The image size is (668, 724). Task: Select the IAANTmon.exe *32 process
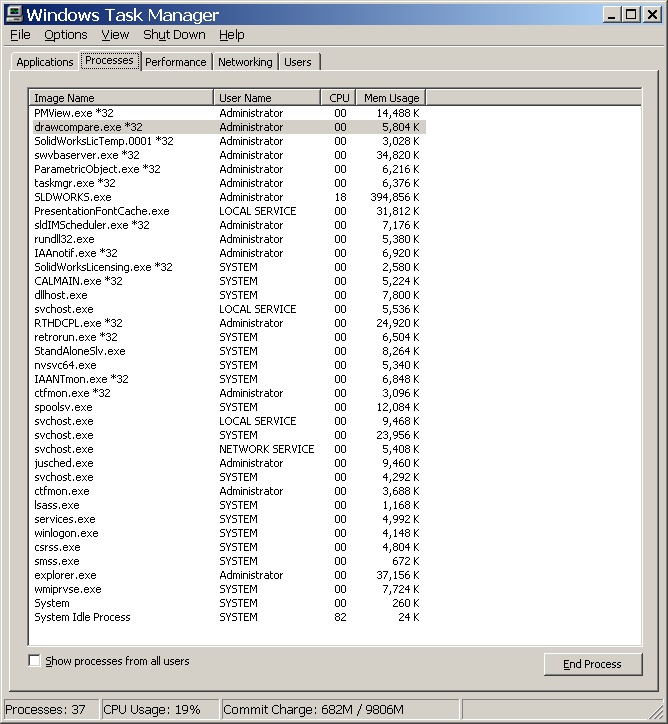[x=229, y=379]
